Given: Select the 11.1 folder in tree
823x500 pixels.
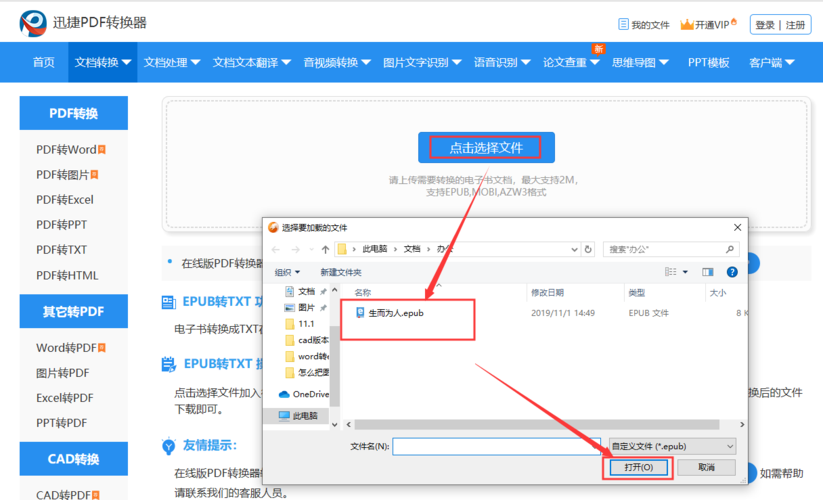Looking at the screenshot, I should click(300, 324).
